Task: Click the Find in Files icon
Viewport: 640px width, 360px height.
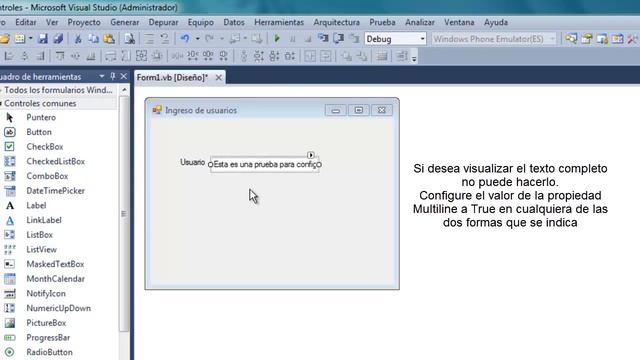Action: (x=130, y=39)
